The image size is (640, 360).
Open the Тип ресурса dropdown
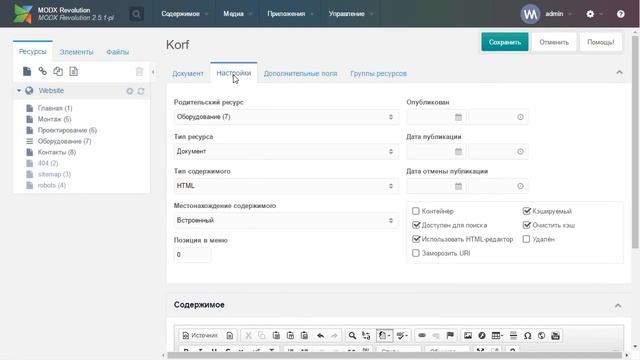click(286, 151)
